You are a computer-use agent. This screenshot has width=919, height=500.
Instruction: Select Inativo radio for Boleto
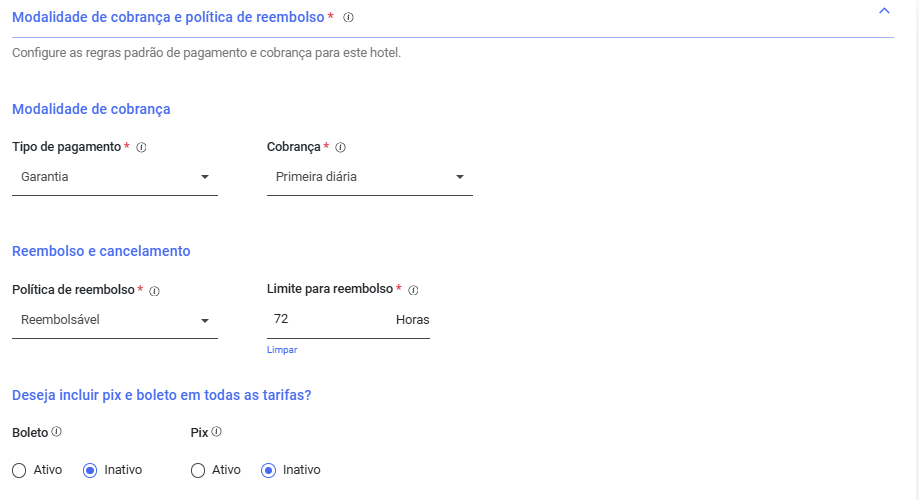point(90,470)
